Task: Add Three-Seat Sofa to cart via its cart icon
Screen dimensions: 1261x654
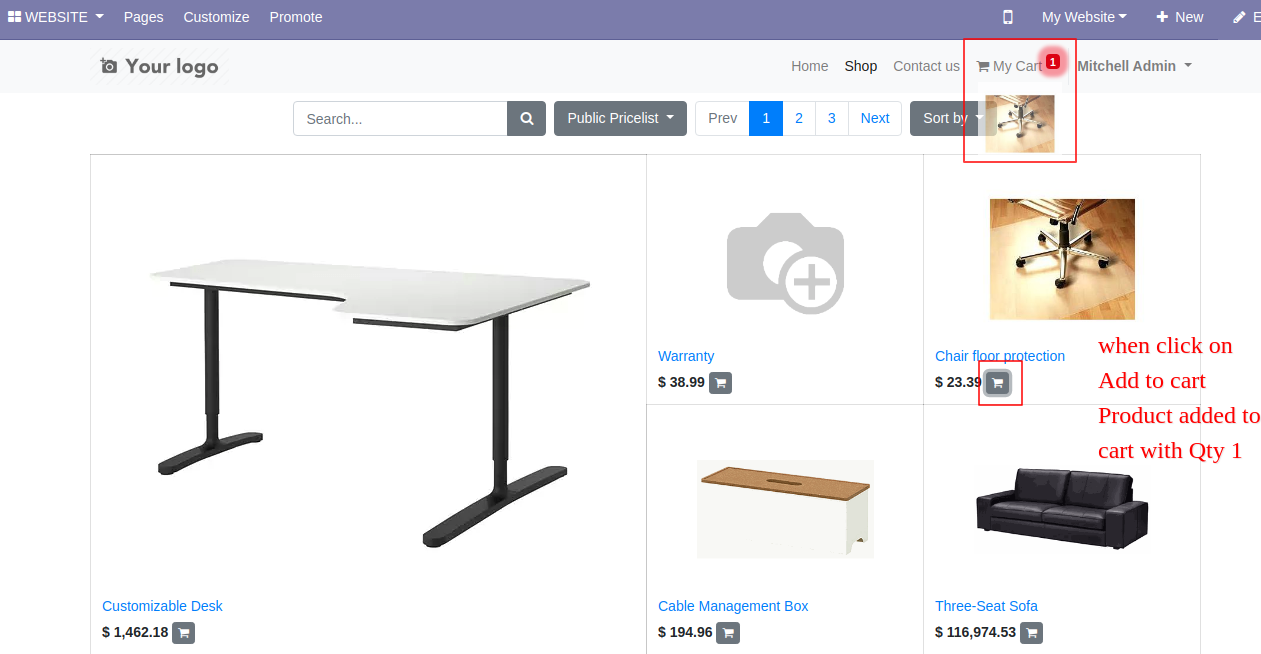Action: [x=1031, y=632]
